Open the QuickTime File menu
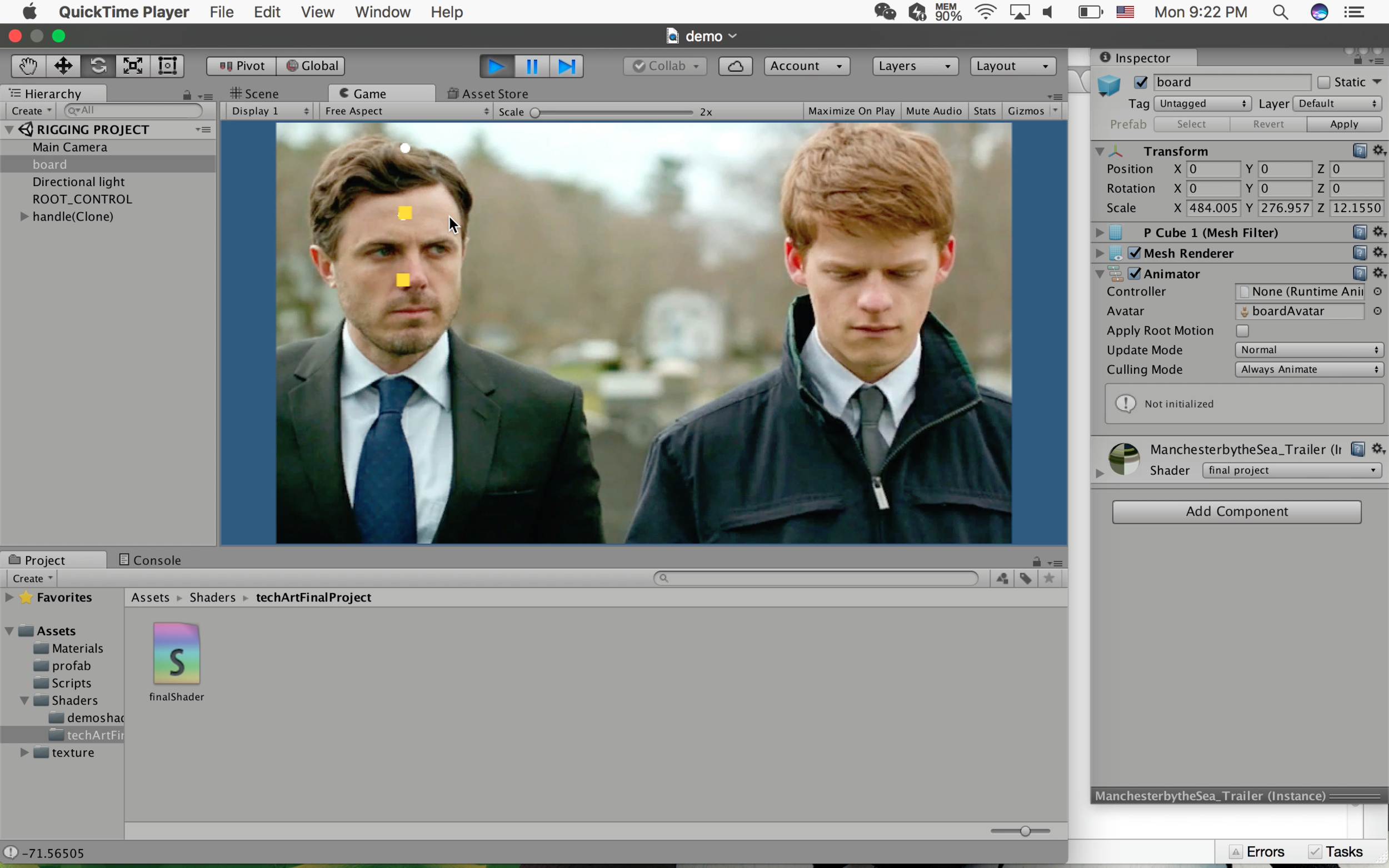This screenshot has width=1389, height=868. (x=222, y=12)
